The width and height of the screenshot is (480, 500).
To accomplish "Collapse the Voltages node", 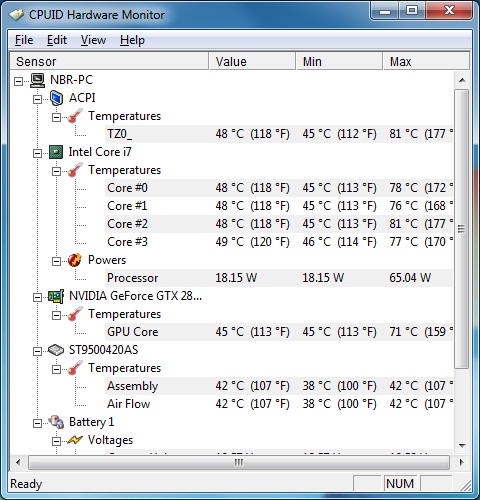I will coord(57,442).
